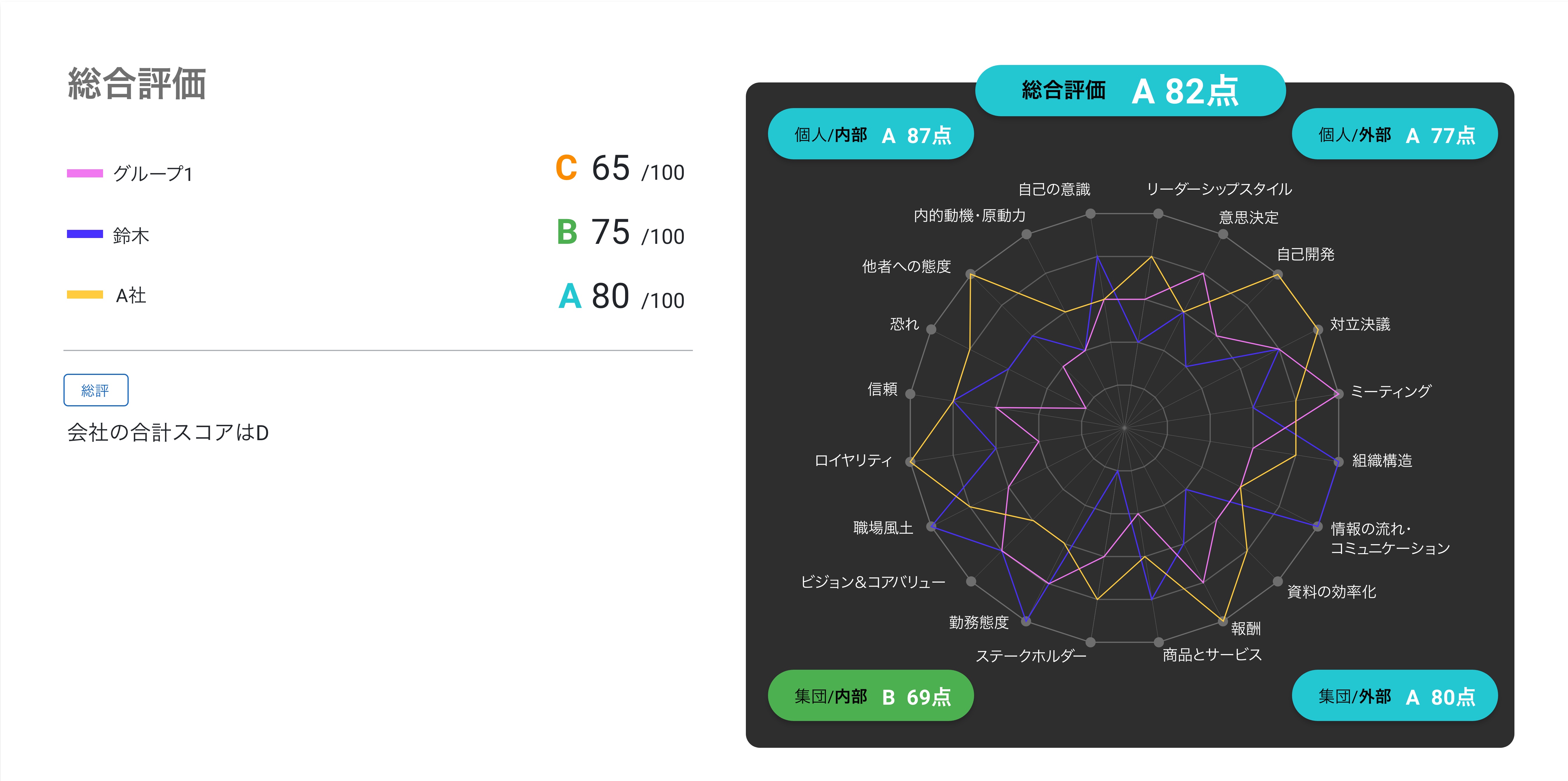
Task: Select the 個人/内部 A 87点 badge
Action: click(x=870, y=134)
